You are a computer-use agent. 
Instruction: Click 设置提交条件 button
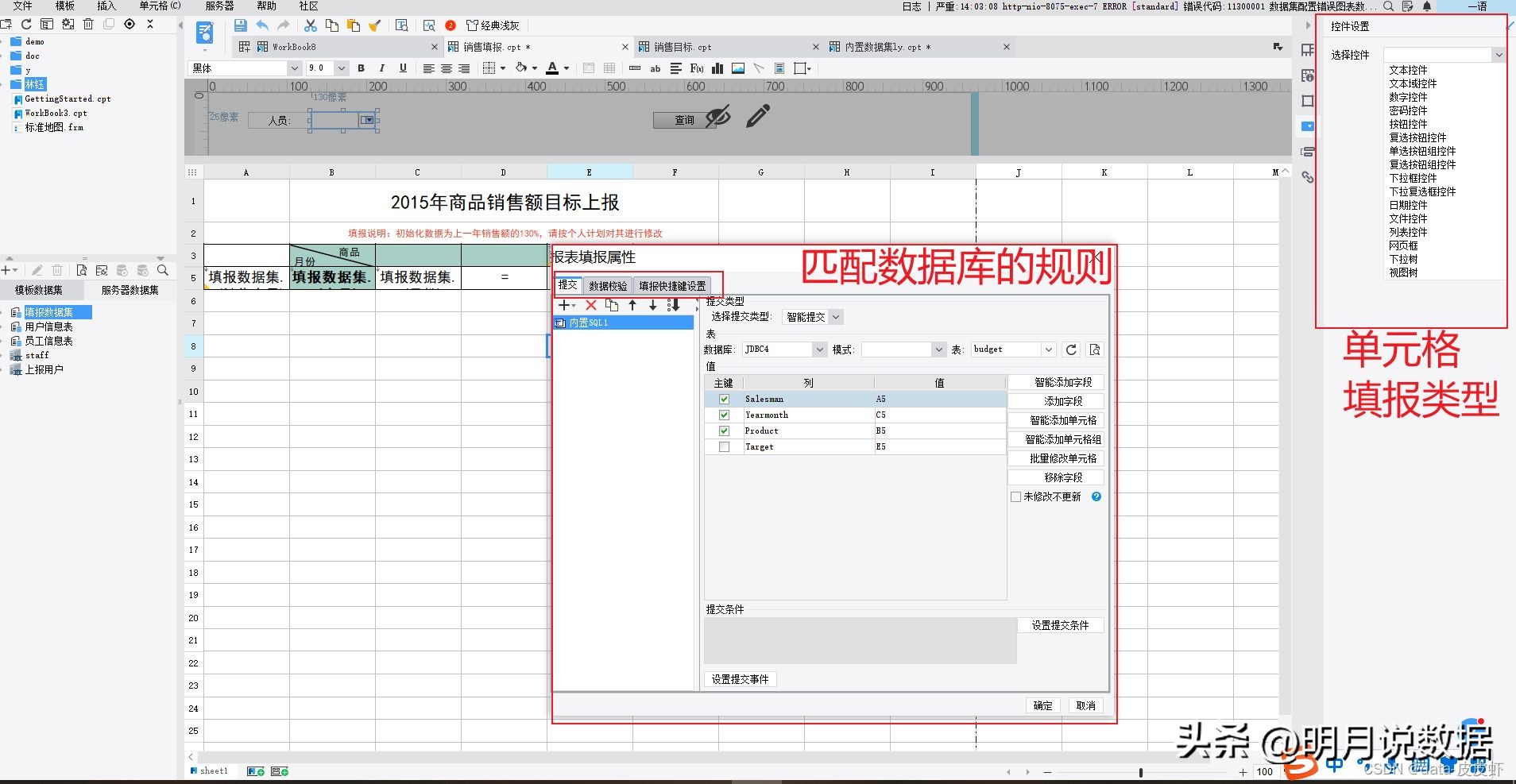tap(1060, 625)
